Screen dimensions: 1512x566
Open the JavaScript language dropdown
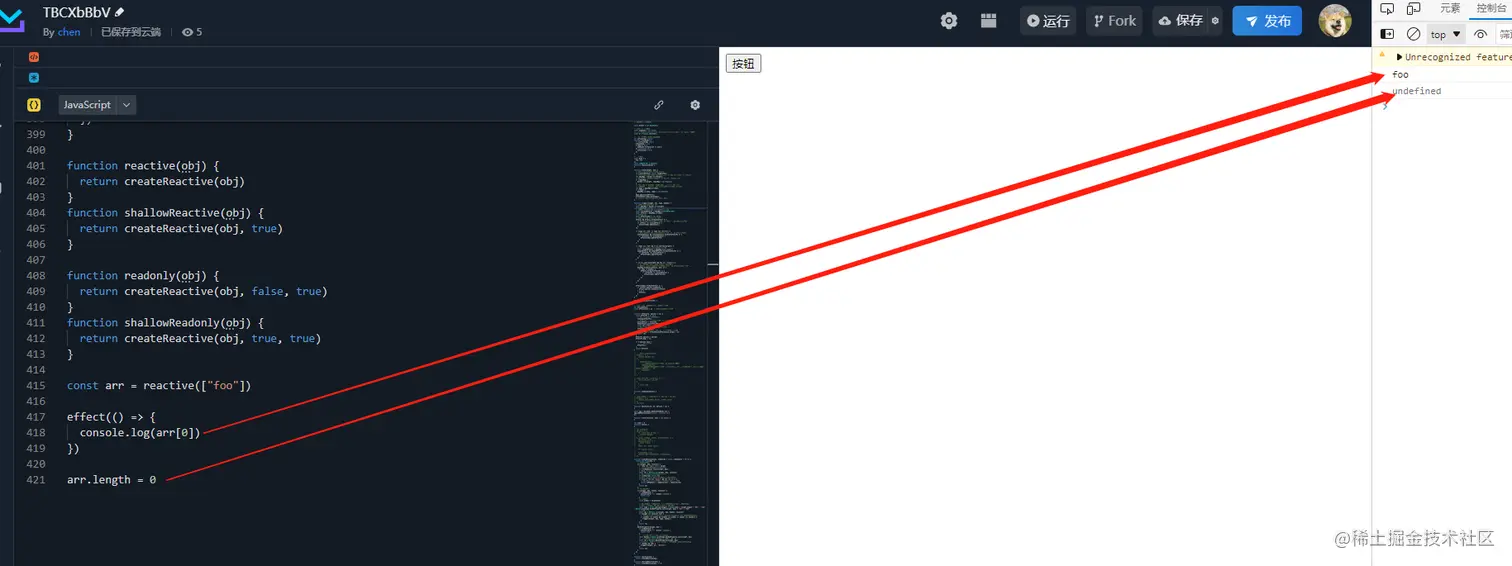click(x=97, y=104)
